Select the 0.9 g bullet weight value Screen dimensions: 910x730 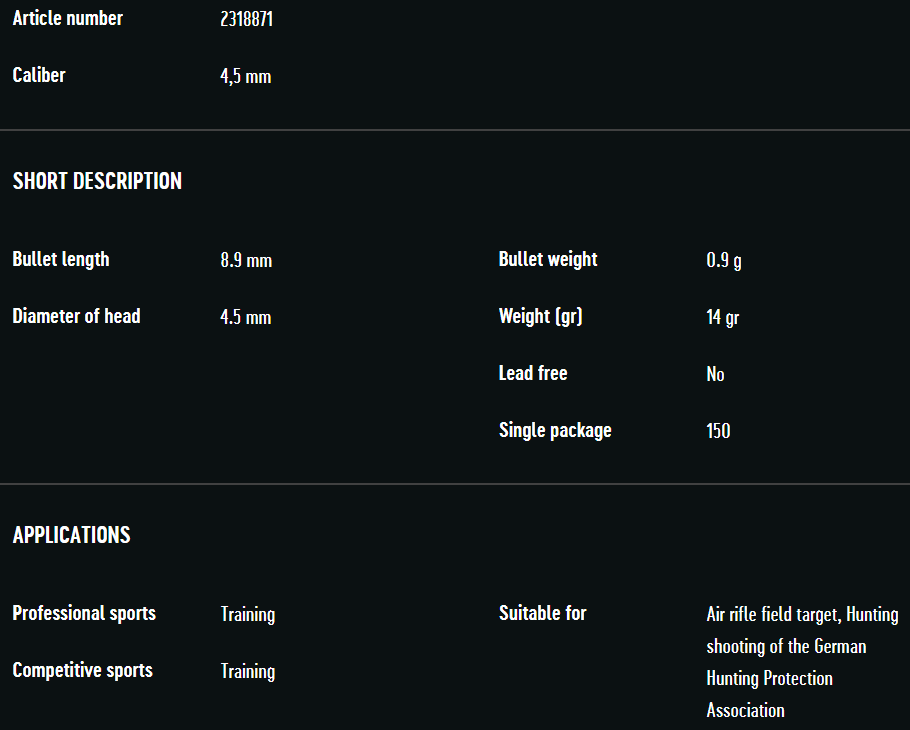(724, 261)
